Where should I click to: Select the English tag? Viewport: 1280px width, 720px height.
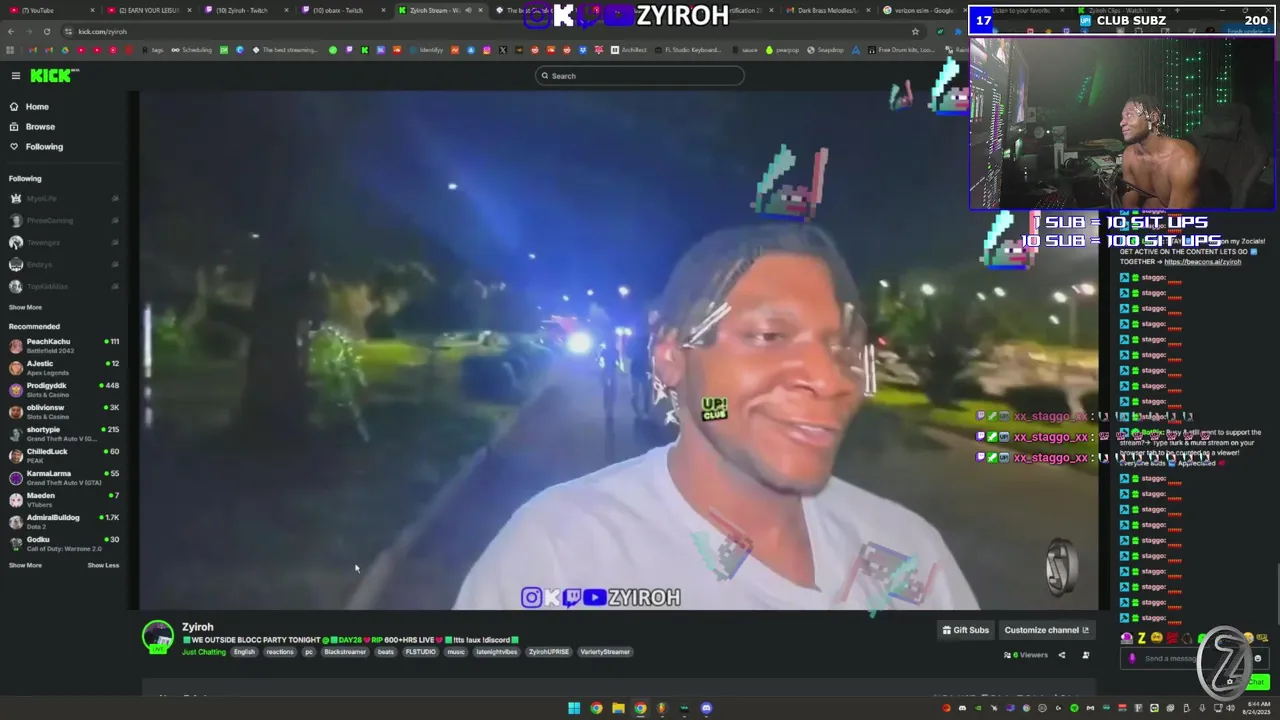tap(245, 652)
